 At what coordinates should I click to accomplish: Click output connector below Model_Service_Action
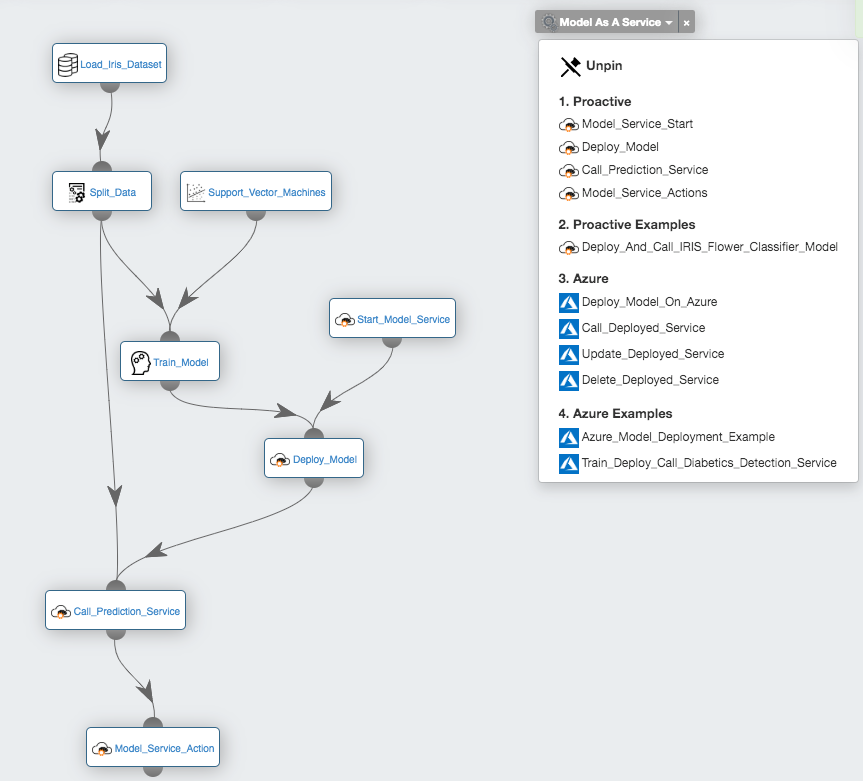153,771
